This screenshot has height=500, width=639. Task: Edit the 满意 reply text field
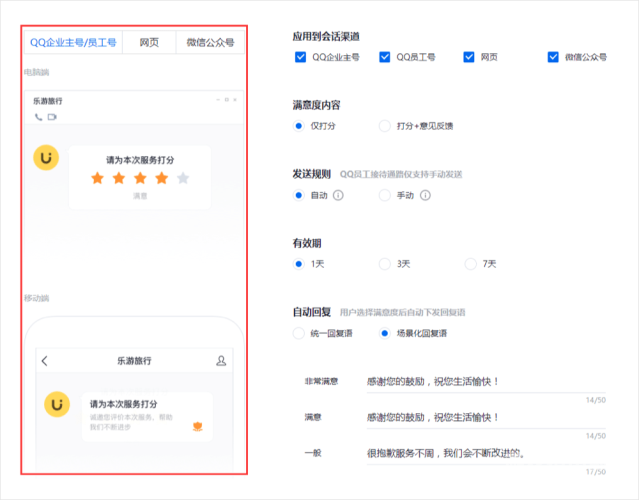(486, 418)
